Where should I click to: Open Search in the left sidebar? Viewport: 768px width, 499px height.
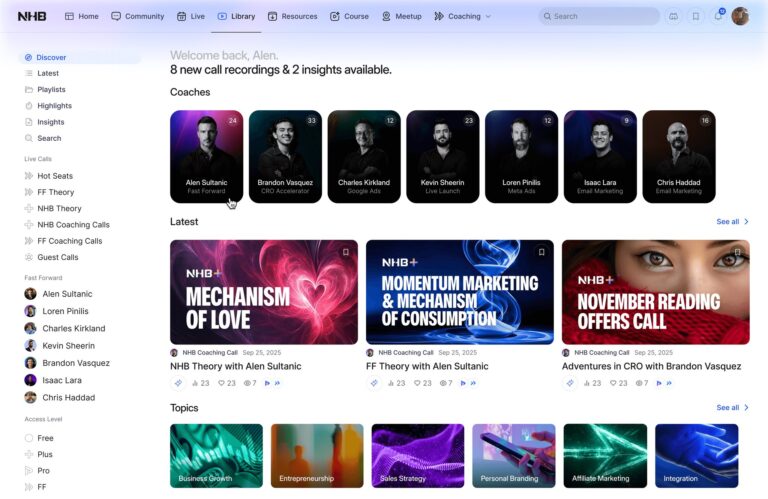(x=43, y=138)
